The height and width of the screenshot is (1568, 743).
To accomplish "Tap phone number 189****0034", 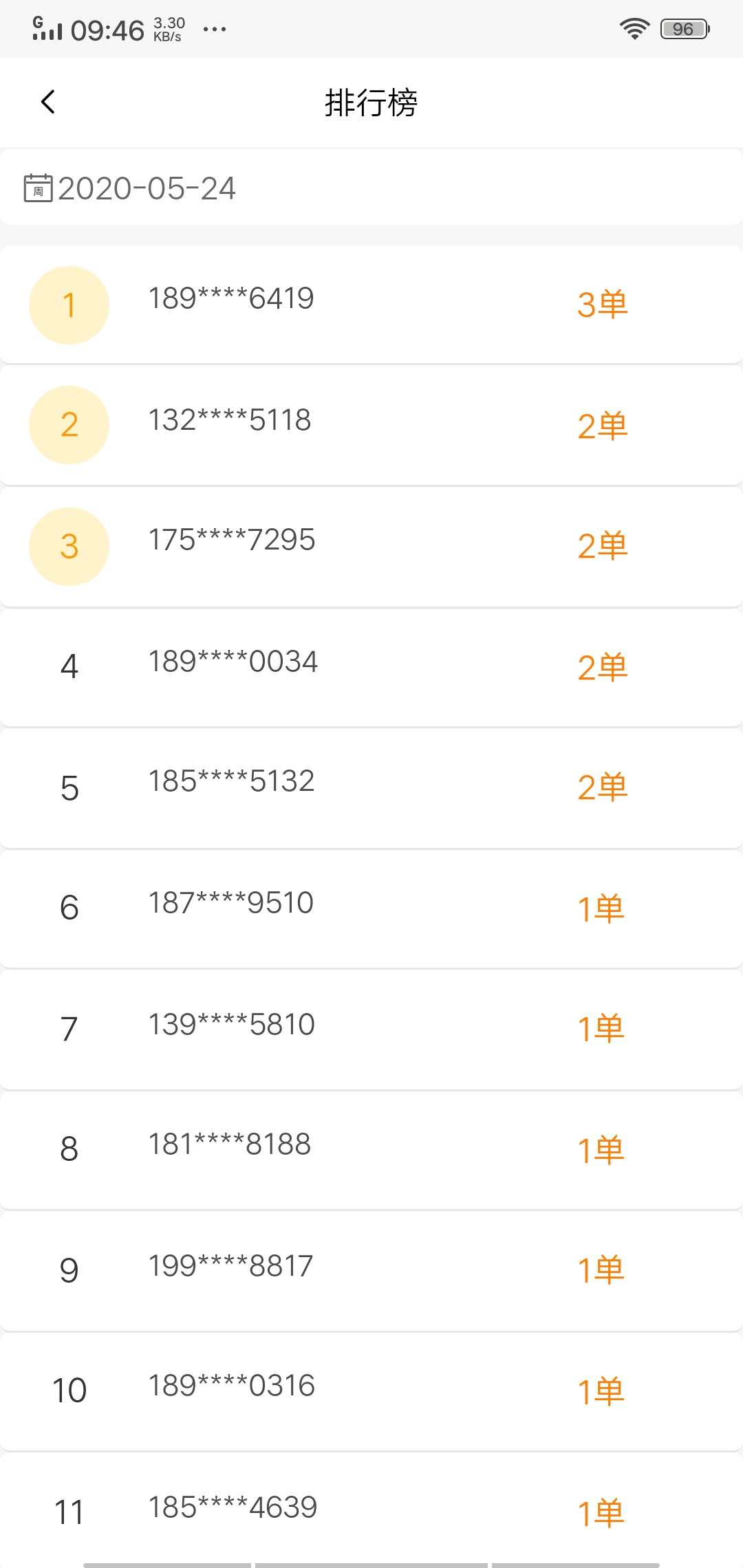I will (x=233, y=662).
